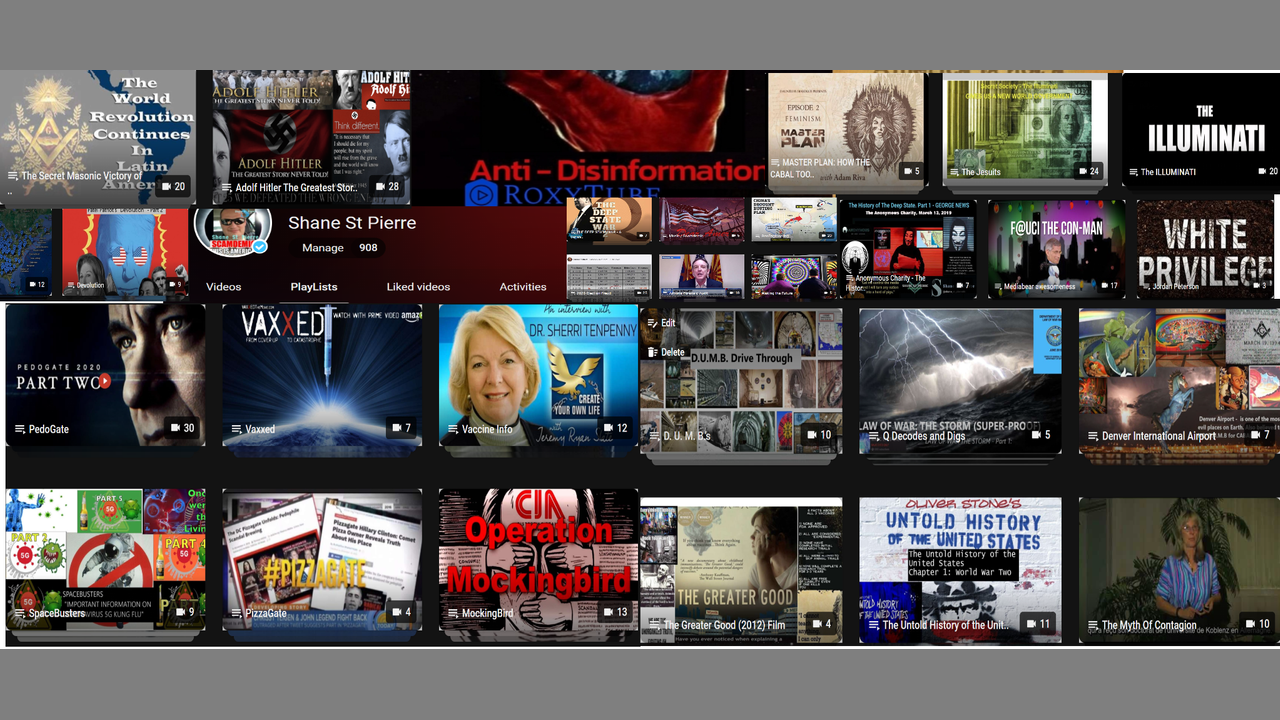The image size is (1280, 720).
Task: Click the verified badge on the profile avatar
Action: pos(259,247)
